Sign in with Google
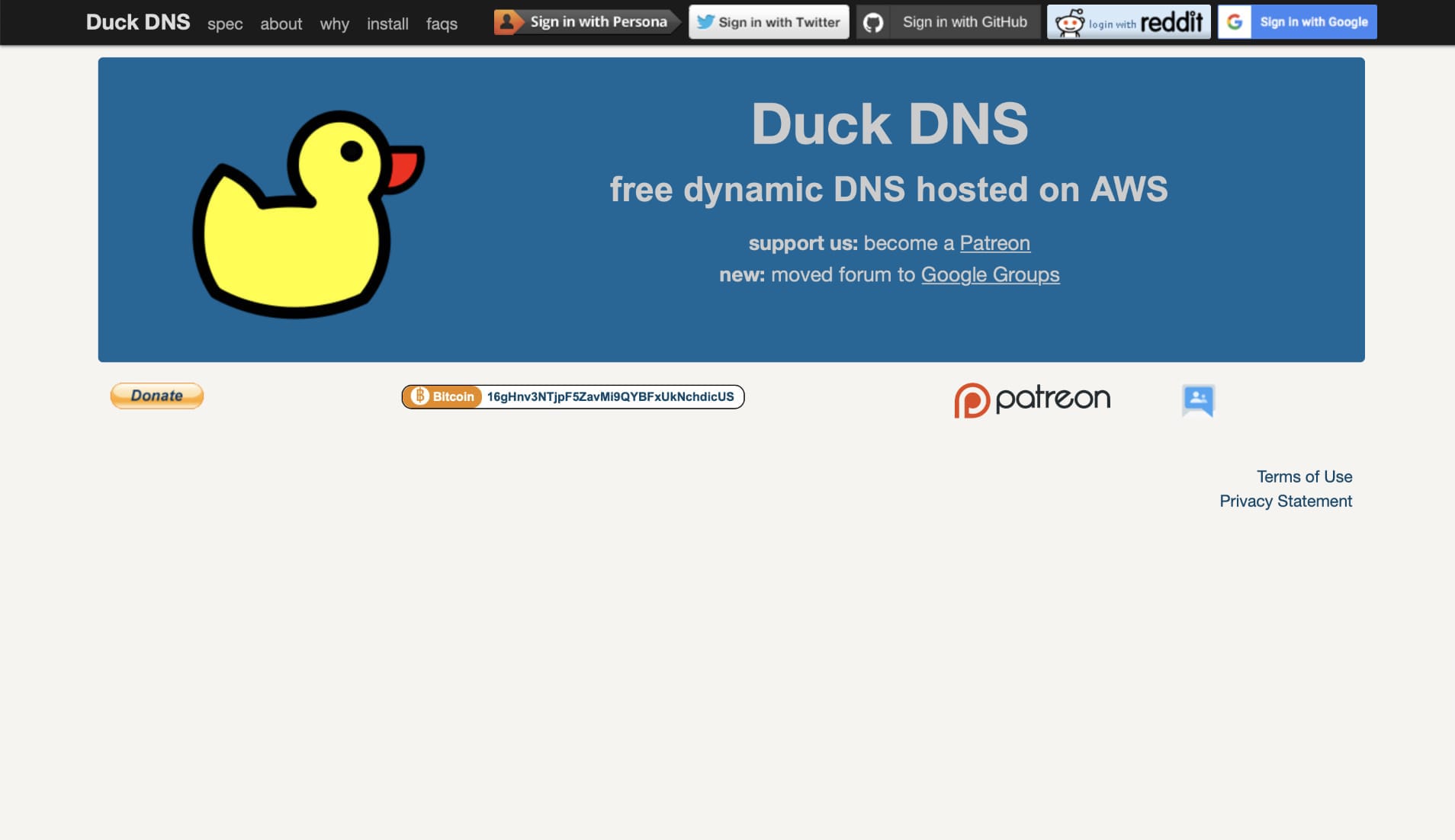The width and height of the screenshot is (1455, 840). [x=1297, y=22]
